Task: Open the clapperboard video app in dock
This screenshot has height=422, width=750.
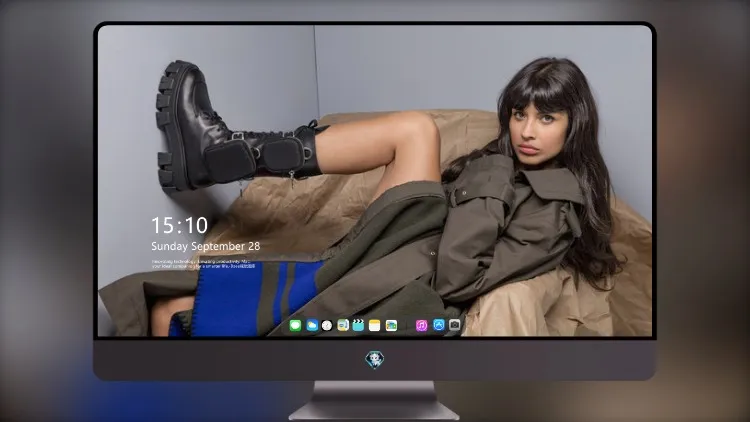Action: point(358,325)
